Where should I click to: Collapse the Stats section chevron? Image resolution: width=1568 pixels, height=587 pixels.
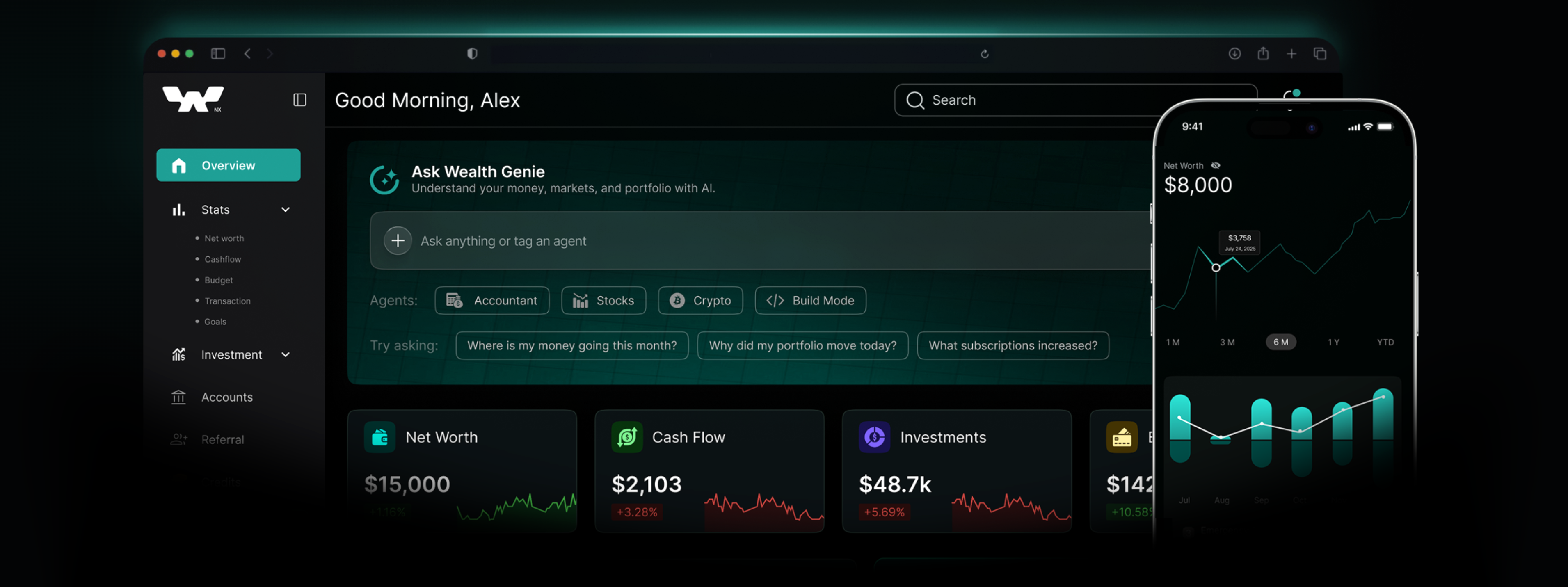coord(286,210)
